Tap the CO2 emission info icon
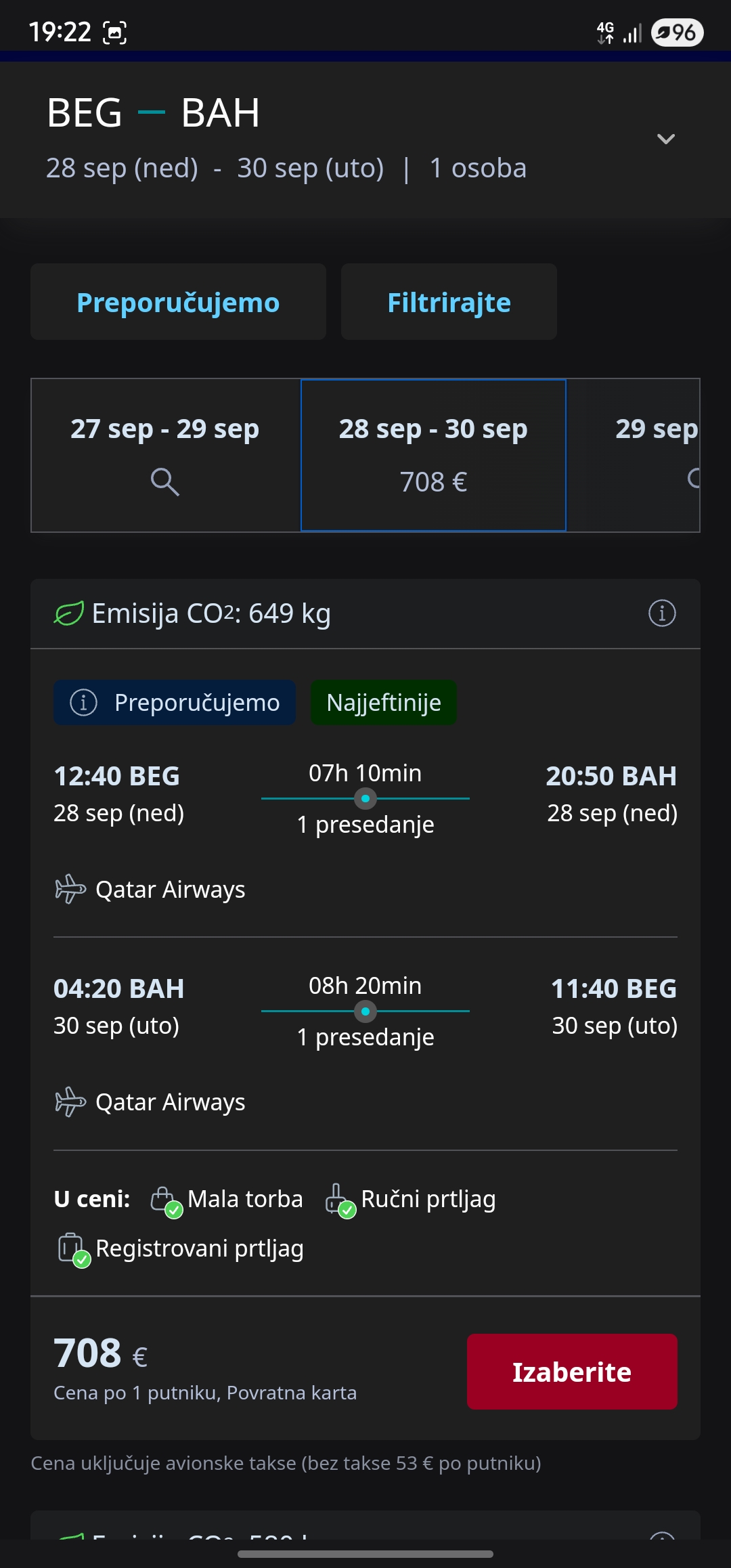This screenshot has width=731, height=1568. [662, 613]
